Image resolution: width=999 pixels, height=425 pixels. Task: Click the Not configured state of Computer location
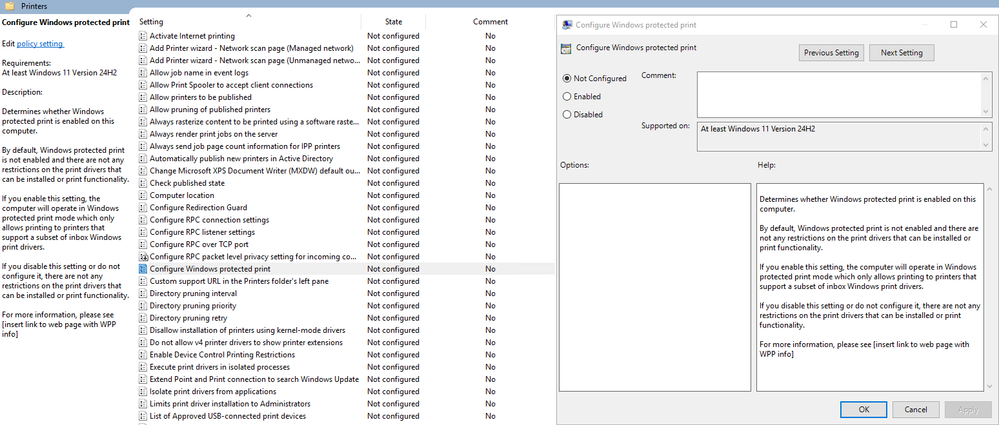(x=393, y=196)
